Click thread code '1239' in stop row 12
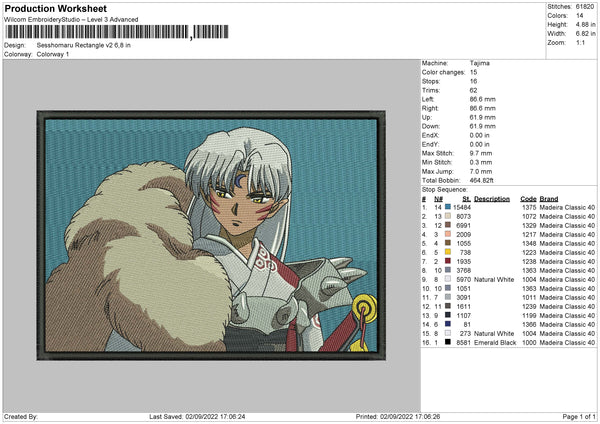 click(529, 307)
